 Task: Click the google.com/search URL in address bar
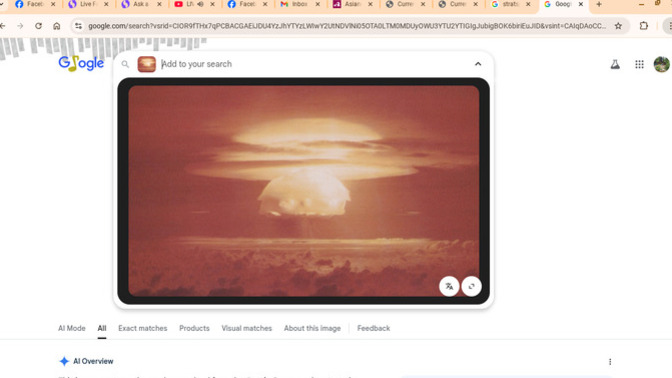tap(347, 26)
